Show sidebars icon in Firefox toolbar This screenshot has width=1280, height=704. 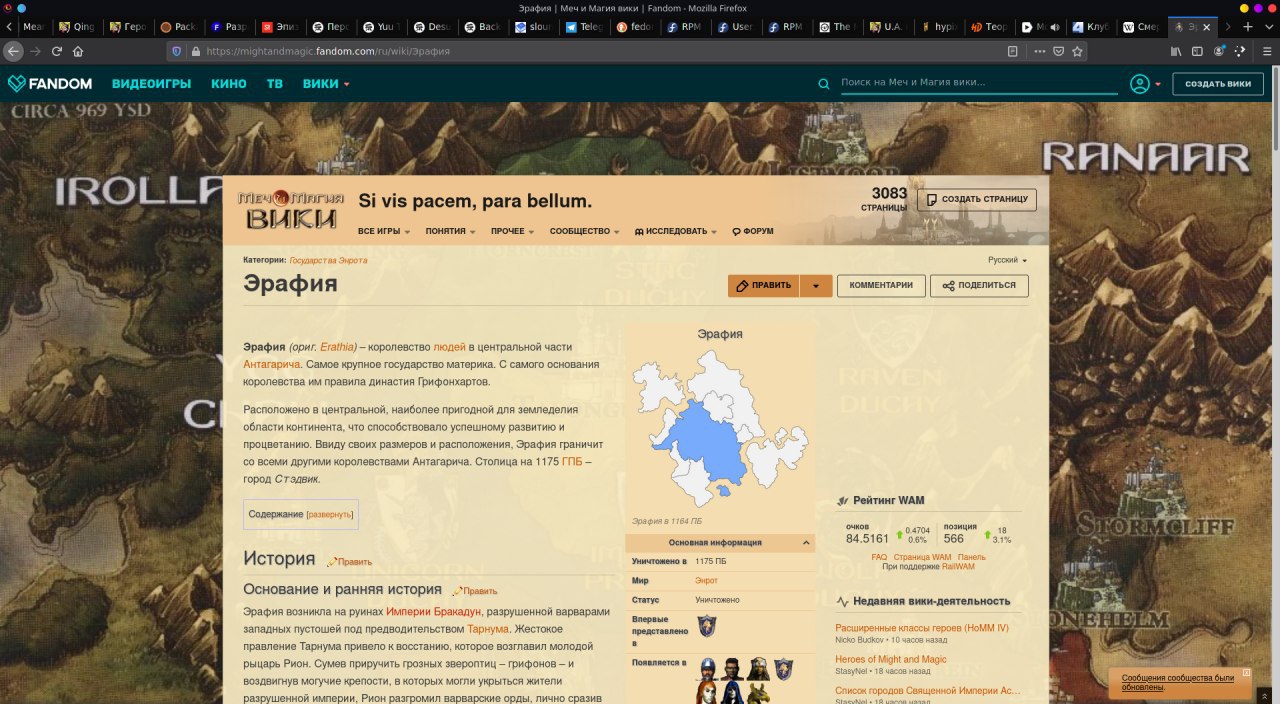point(1198,50)
